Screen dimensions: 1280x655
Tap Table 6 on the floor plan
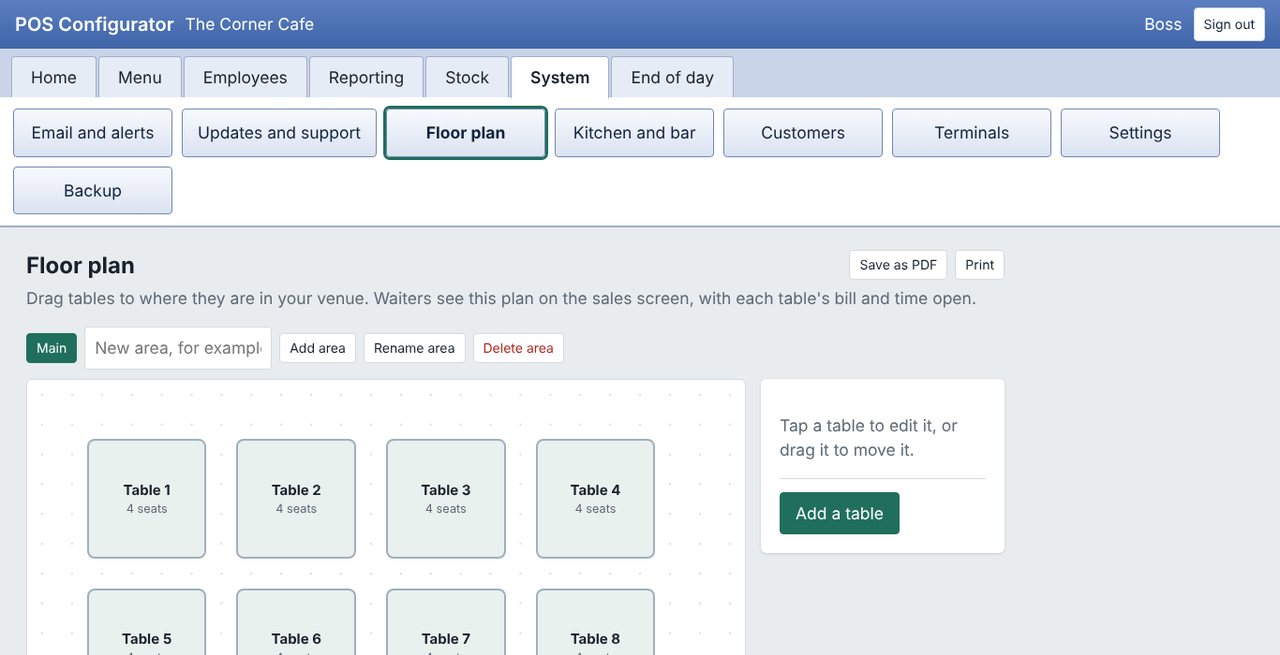pyautogui.click(x=296, y=622)
